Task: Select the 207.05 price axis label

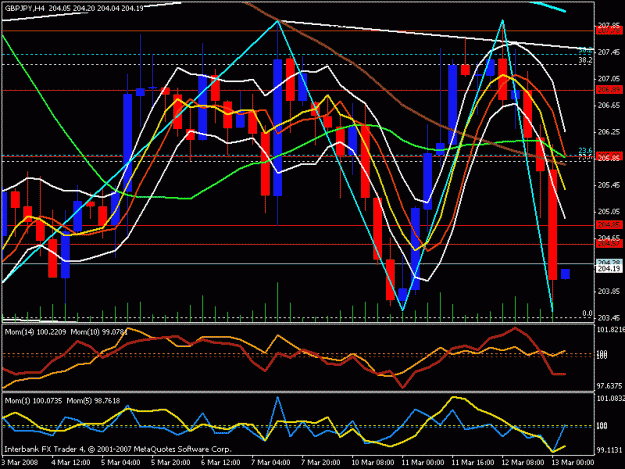Action: [x=608, y=79]
